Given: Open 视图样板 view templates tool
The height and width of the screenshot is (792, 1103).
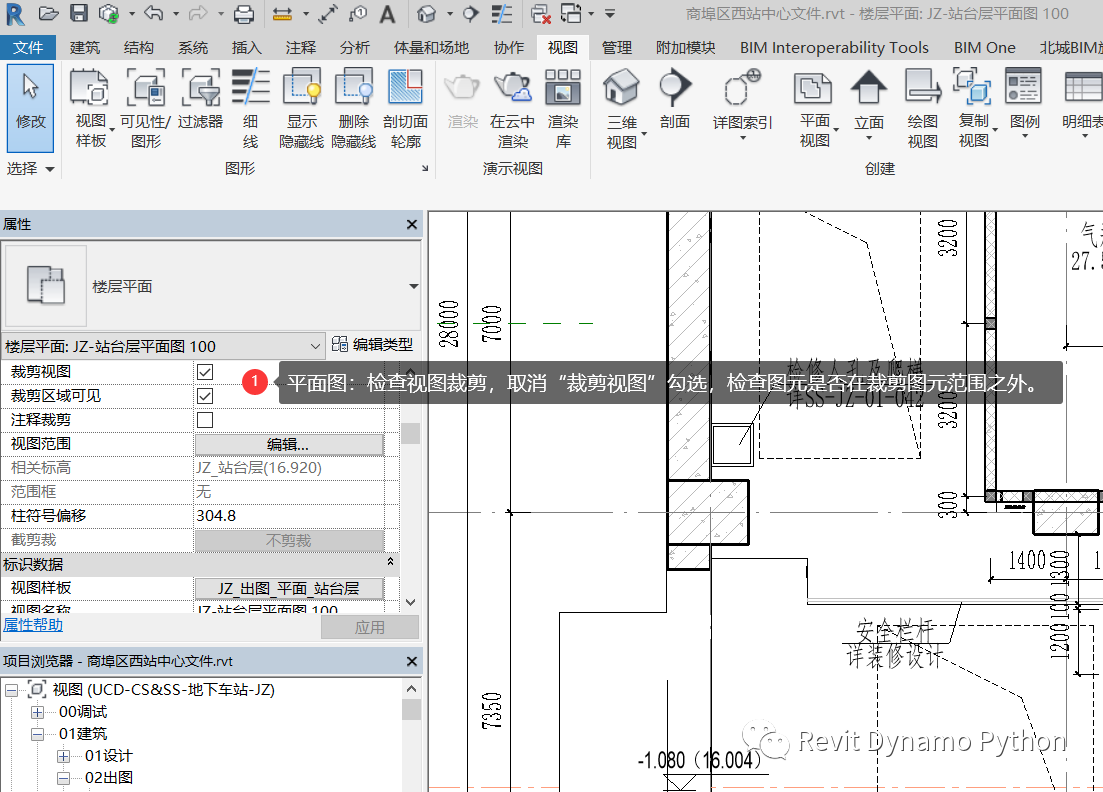Looking at the screenshot, I should tap(91, 108).
